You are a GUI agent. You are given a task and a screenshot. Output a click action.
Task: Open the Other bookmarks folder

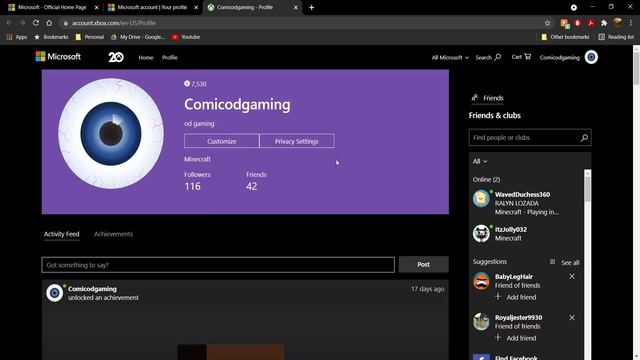point(565,37)
